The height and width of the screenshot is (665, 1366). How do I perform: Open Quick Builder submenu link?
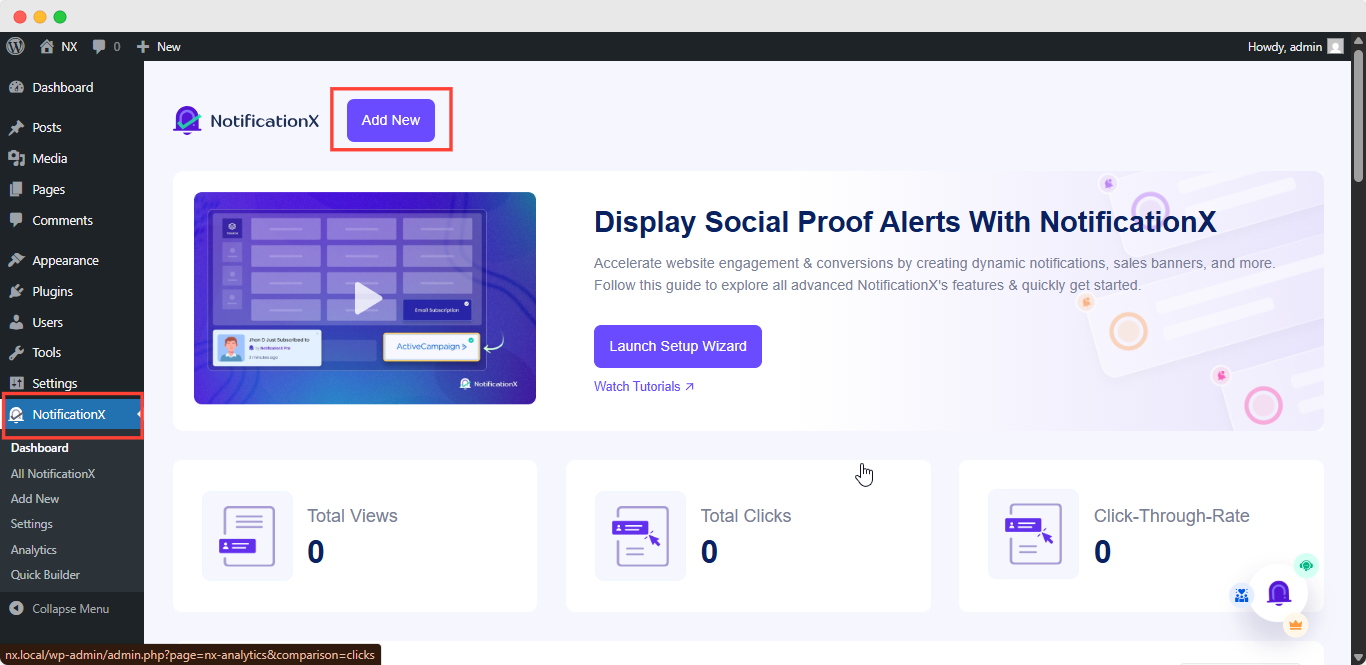[x=45, y=575]
